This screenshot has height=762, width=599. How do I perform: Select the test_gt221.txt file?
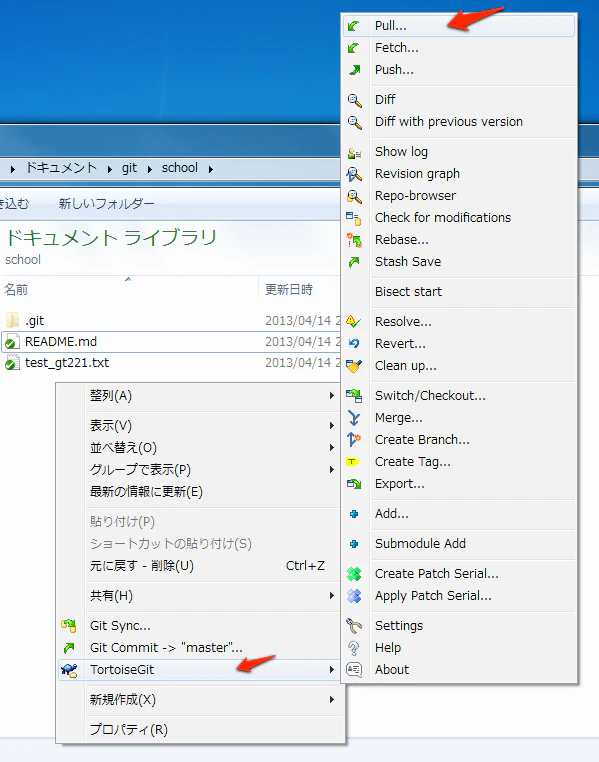(x=170, y=363)
